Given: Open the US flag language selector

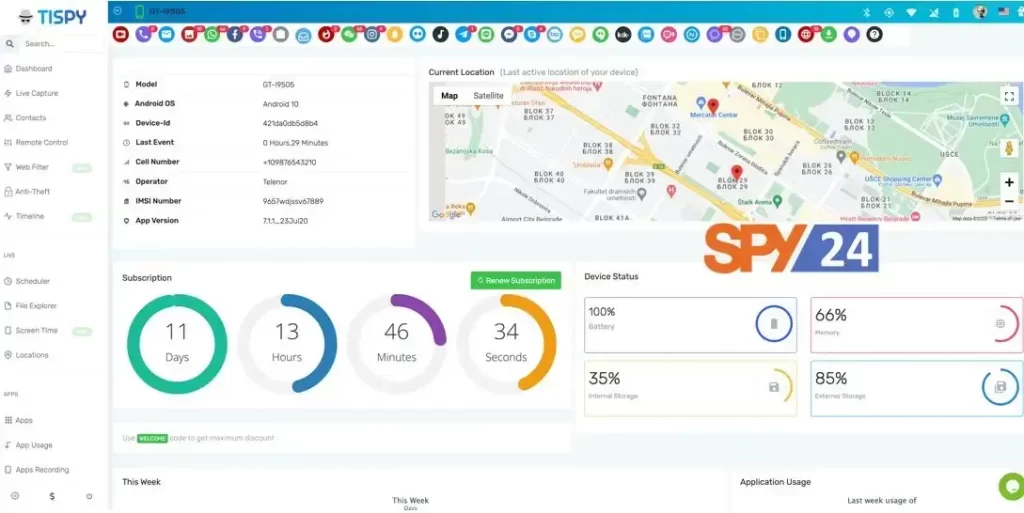Looking at the screenshot, I should point(1003,12).
